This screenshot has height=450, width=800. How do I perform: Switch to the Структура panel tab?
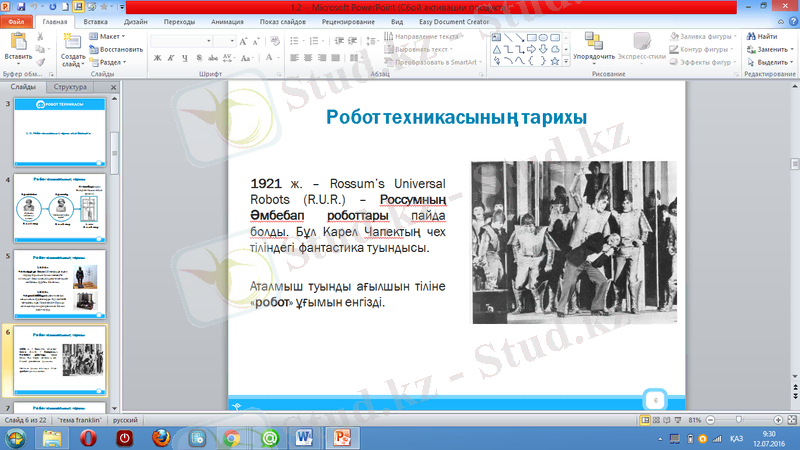click(x=71, y=88)
